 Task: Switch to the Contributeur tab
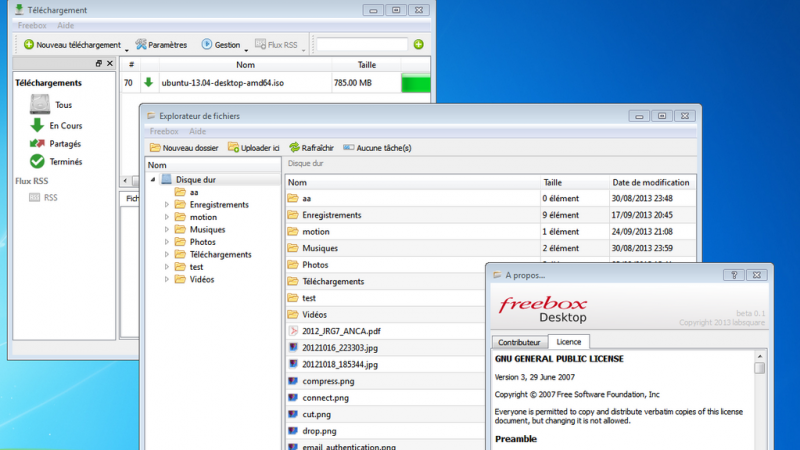pos(519,342)
